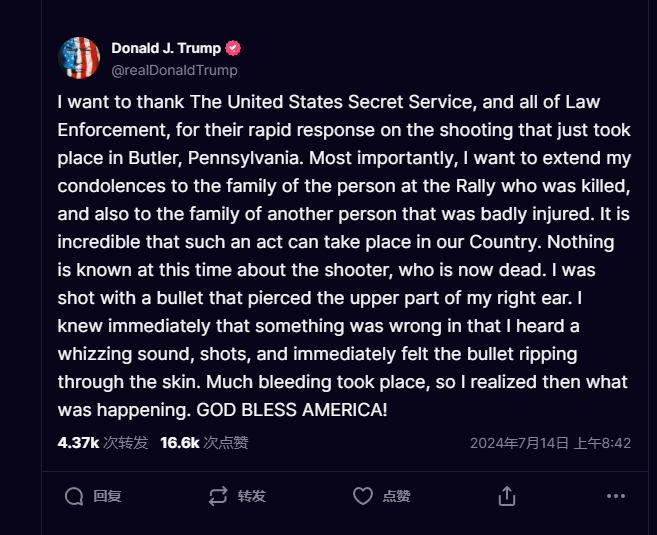Click the Donald J. Trump display name
The height and width of the screenshot is (535, 657).
(x=166, y=48)
